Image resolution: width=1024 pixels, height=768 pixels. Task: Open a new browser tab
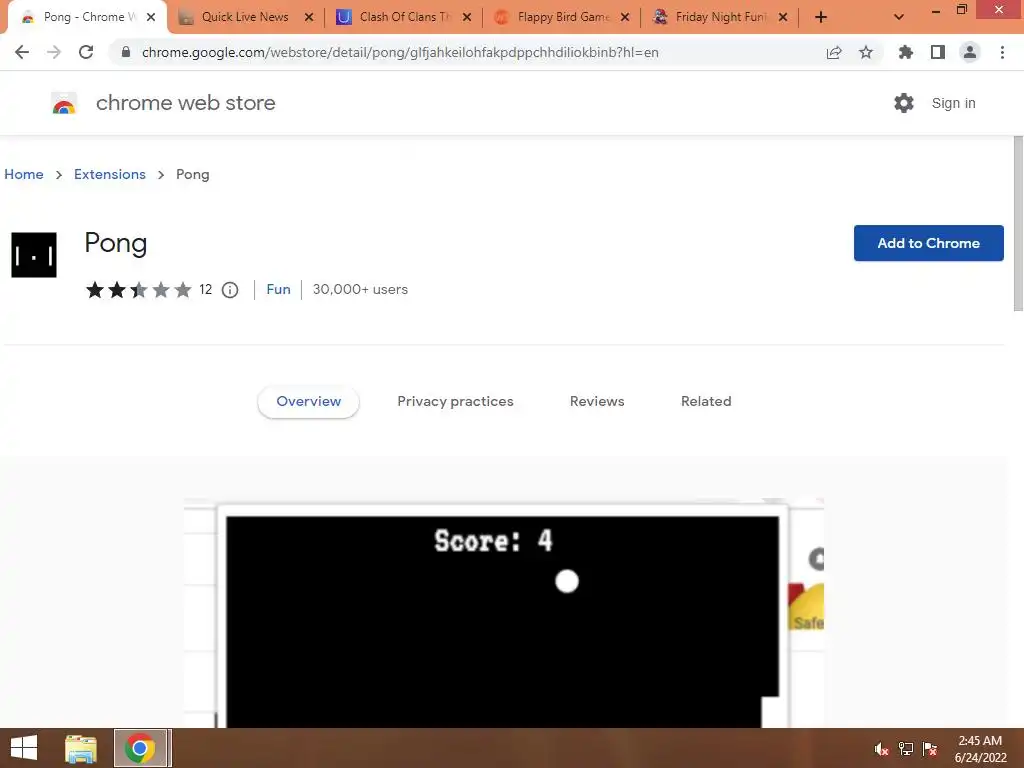821,17
